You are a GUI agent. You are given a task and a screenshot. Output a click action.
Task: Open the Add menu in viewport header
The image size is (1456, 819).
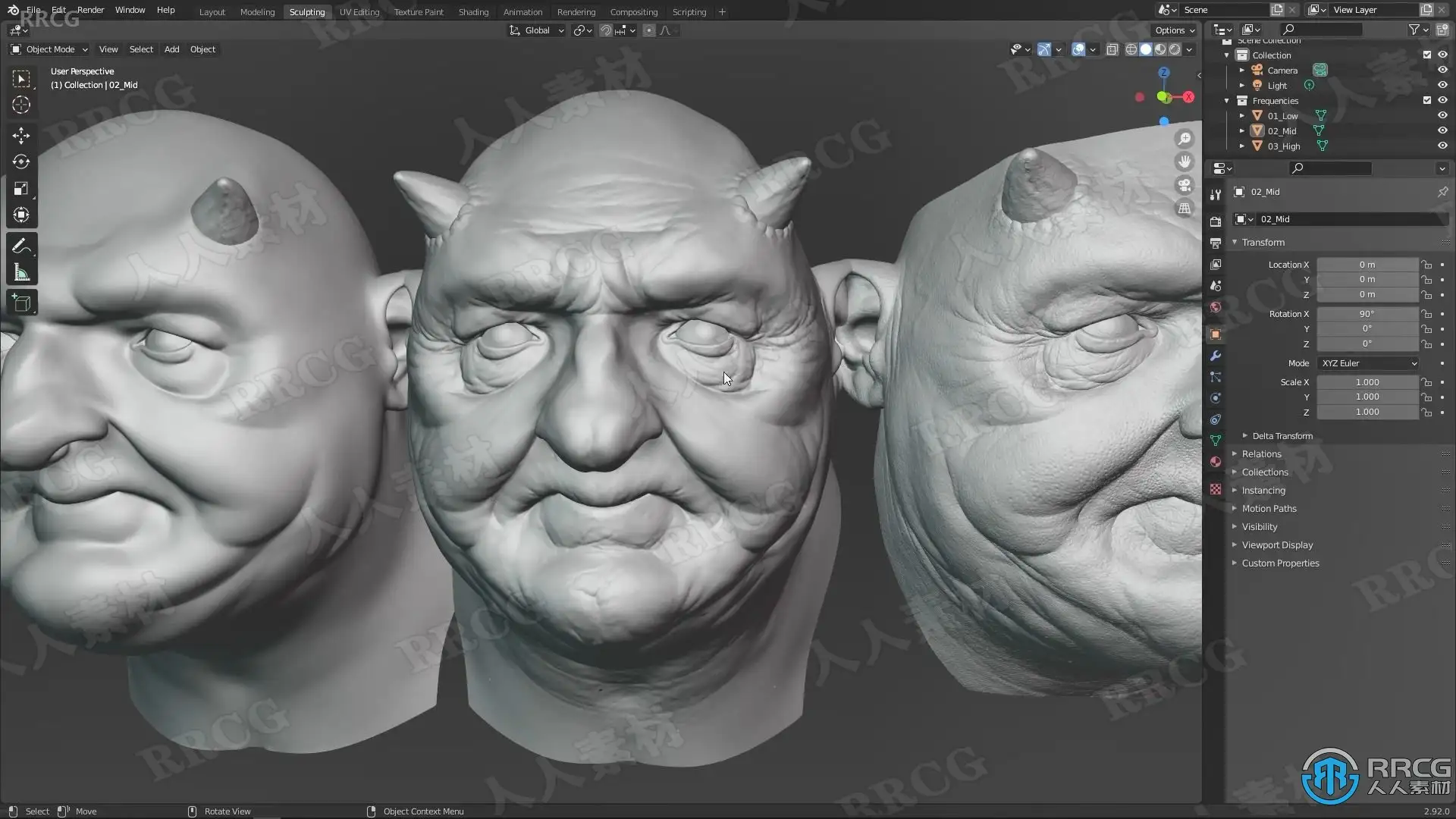[x=171, y=49]
